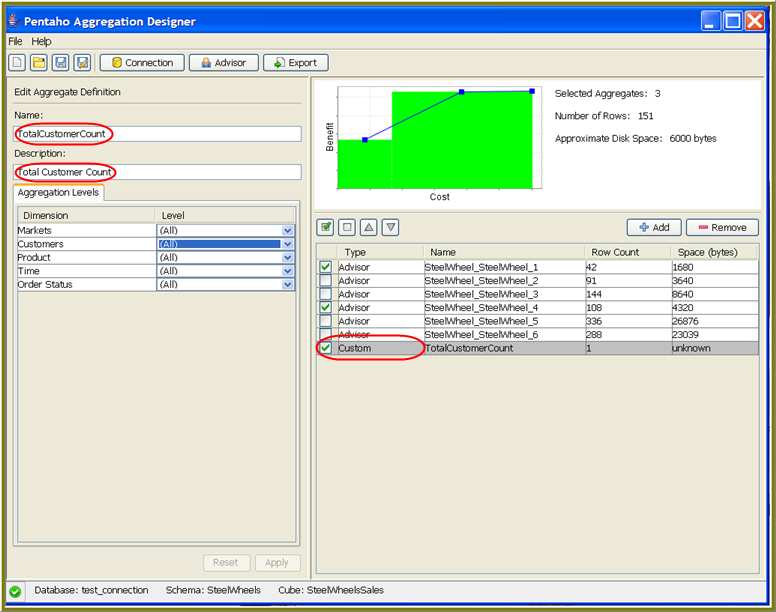The width and height of the screenshot is (776, 612).
Task: Click the Save icon in toolbar
Action: pos(61,63)
